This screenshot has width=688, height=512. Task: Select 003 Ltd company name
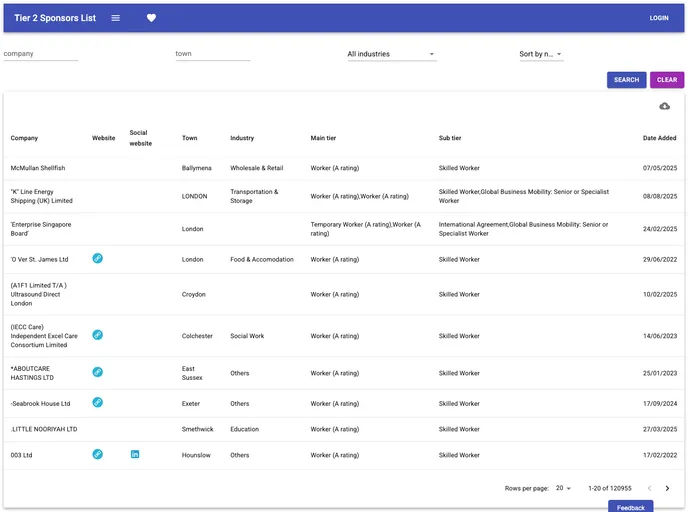click(22, 455)
